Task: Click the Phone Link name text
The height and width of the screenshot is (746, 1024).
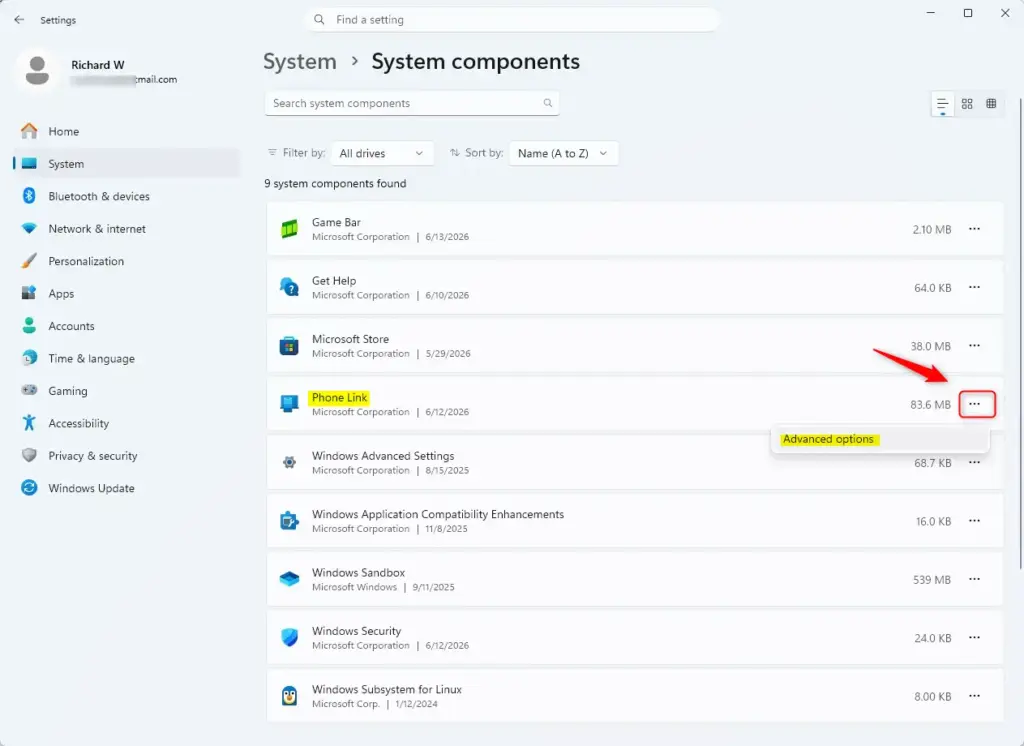Action: pyautogui.click(x=339, y=397)
